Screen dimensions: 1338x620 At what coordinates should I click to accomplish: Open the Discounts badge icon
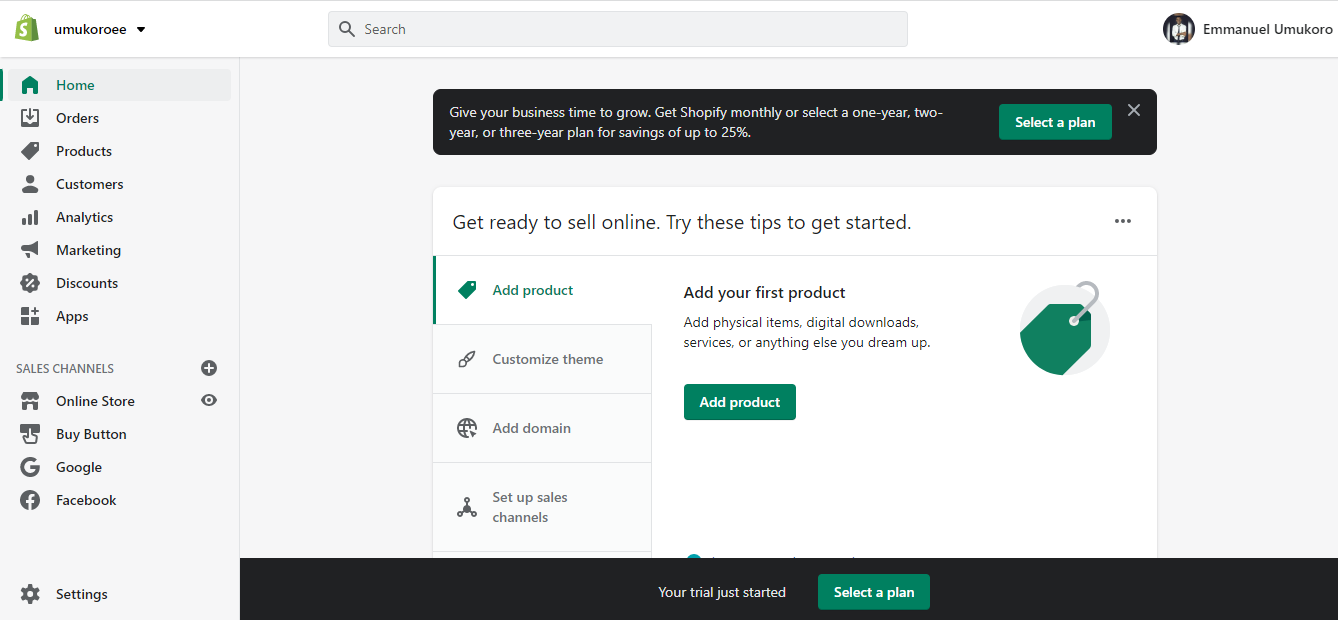tap(30, 283)
